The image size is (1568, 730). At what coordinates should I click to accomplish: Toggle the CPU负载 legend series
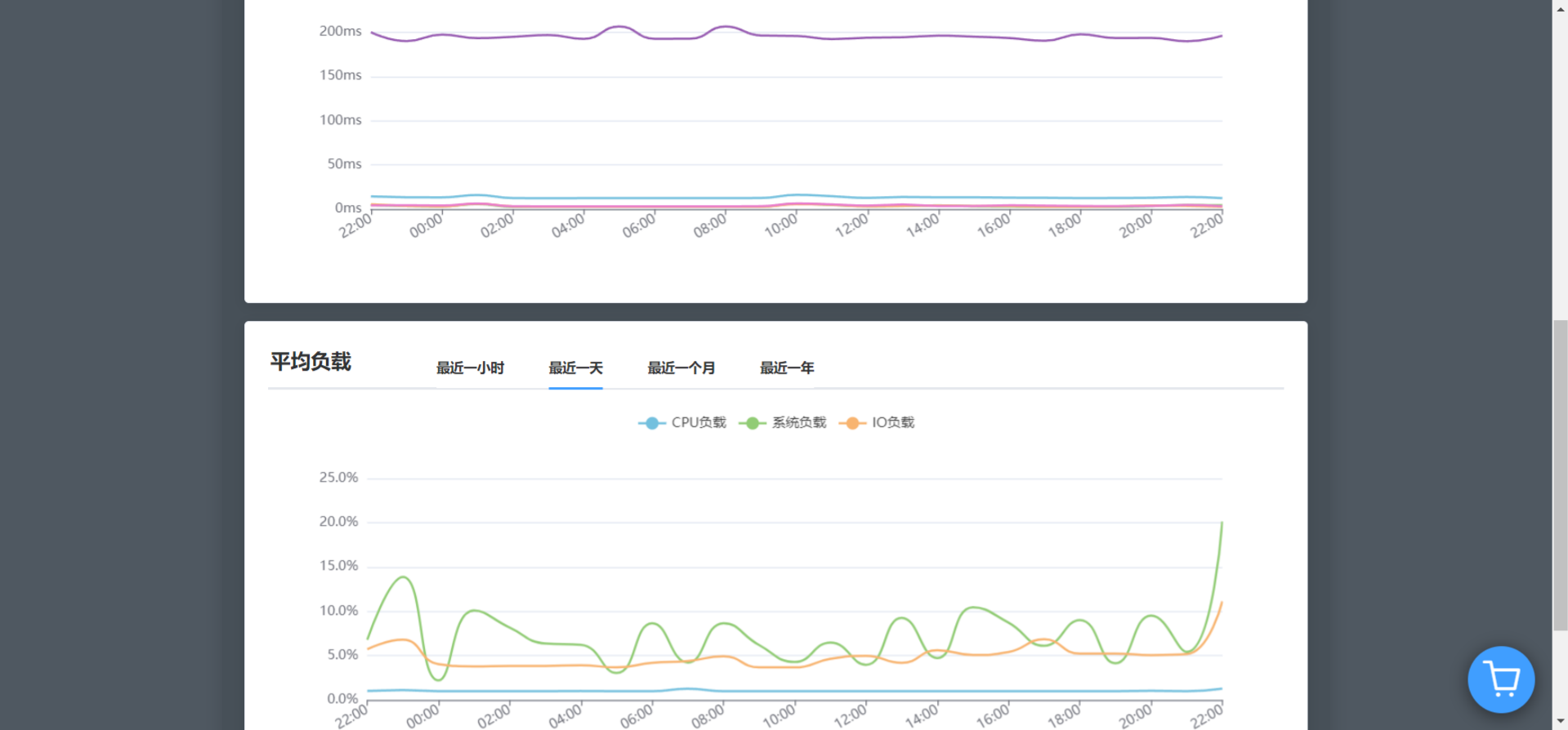tap(682, 423)
